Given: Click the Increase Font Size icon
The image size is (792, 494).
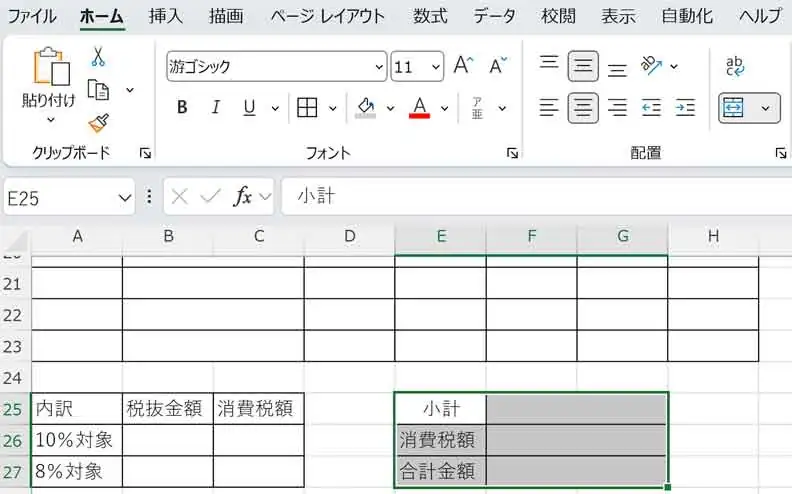Looking at the screenshot, I should pos(462,66).
